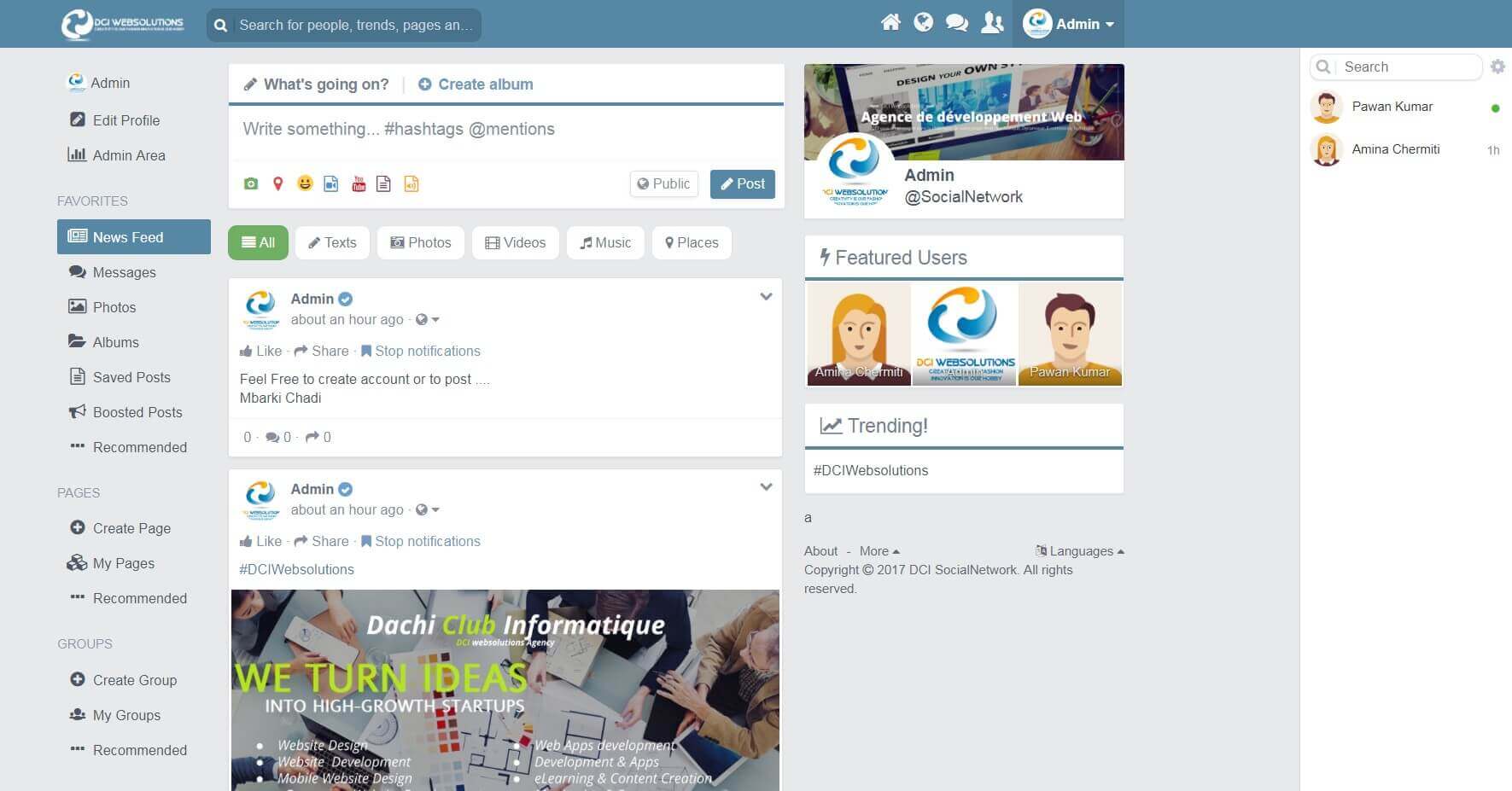The image size is (1512, 791).
Task: Select the All feed filter
Action: point(258,242)
